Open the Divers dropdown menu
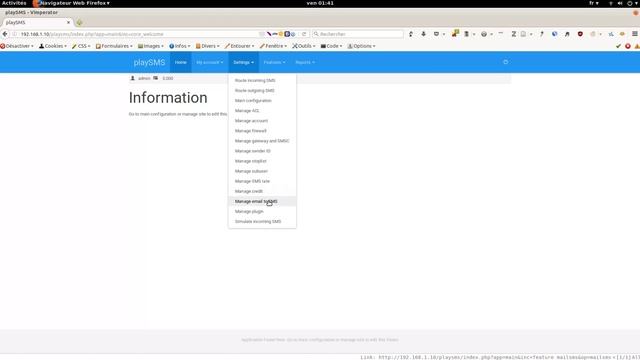 click(x=207, y=46)
